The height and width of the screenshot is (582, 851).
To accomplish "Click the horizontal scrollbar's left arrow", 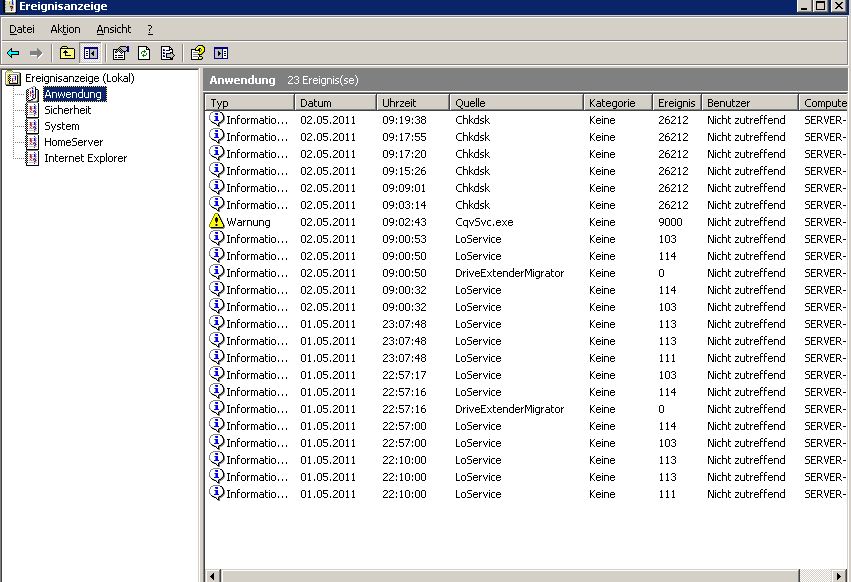I will click(211, 576).
